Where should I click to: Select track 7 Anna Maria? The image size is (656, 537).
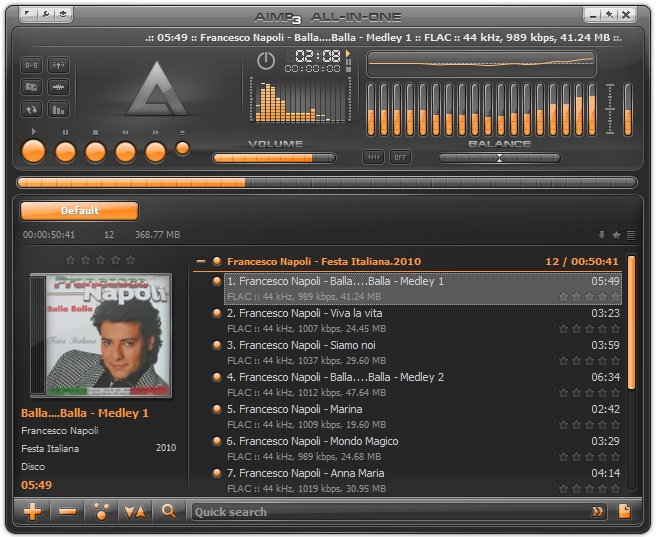(x=423, y=481)
